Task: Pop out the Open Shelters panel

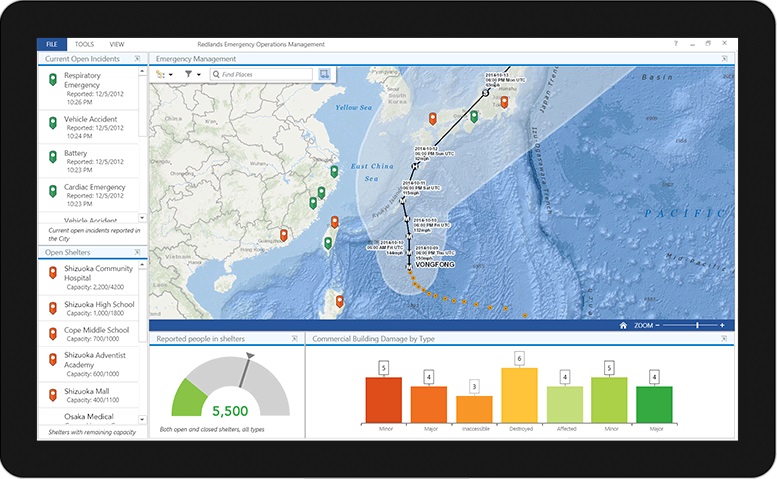Action: (137, 252)
